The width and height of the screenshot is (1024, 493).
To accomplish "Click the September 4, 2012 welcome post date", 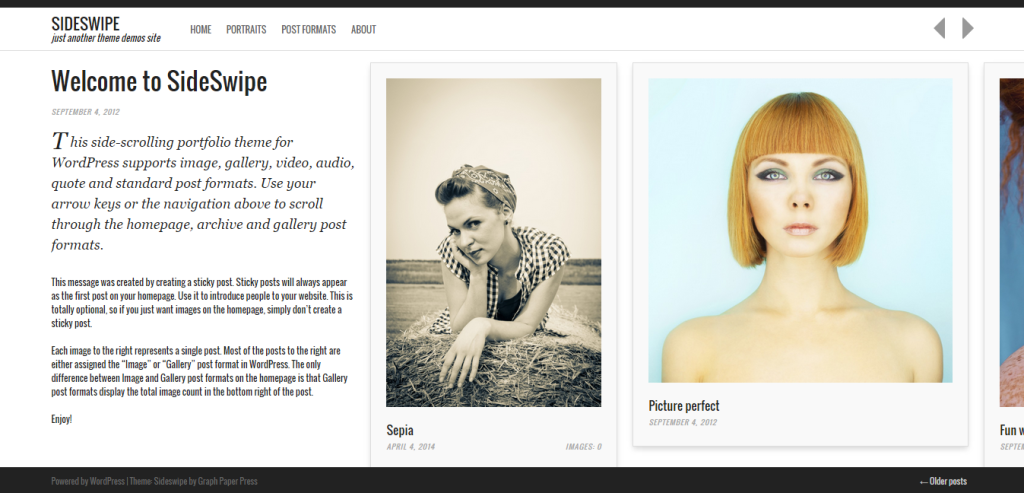I will click(x=86, y=112).
